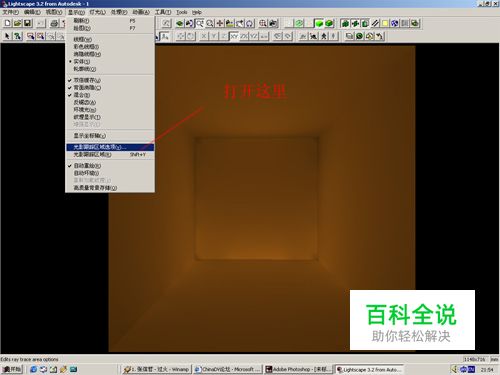Viewport: 500px width, 375px height.
Task: Click the Windows Start button
Action: [x=12, y=369]
